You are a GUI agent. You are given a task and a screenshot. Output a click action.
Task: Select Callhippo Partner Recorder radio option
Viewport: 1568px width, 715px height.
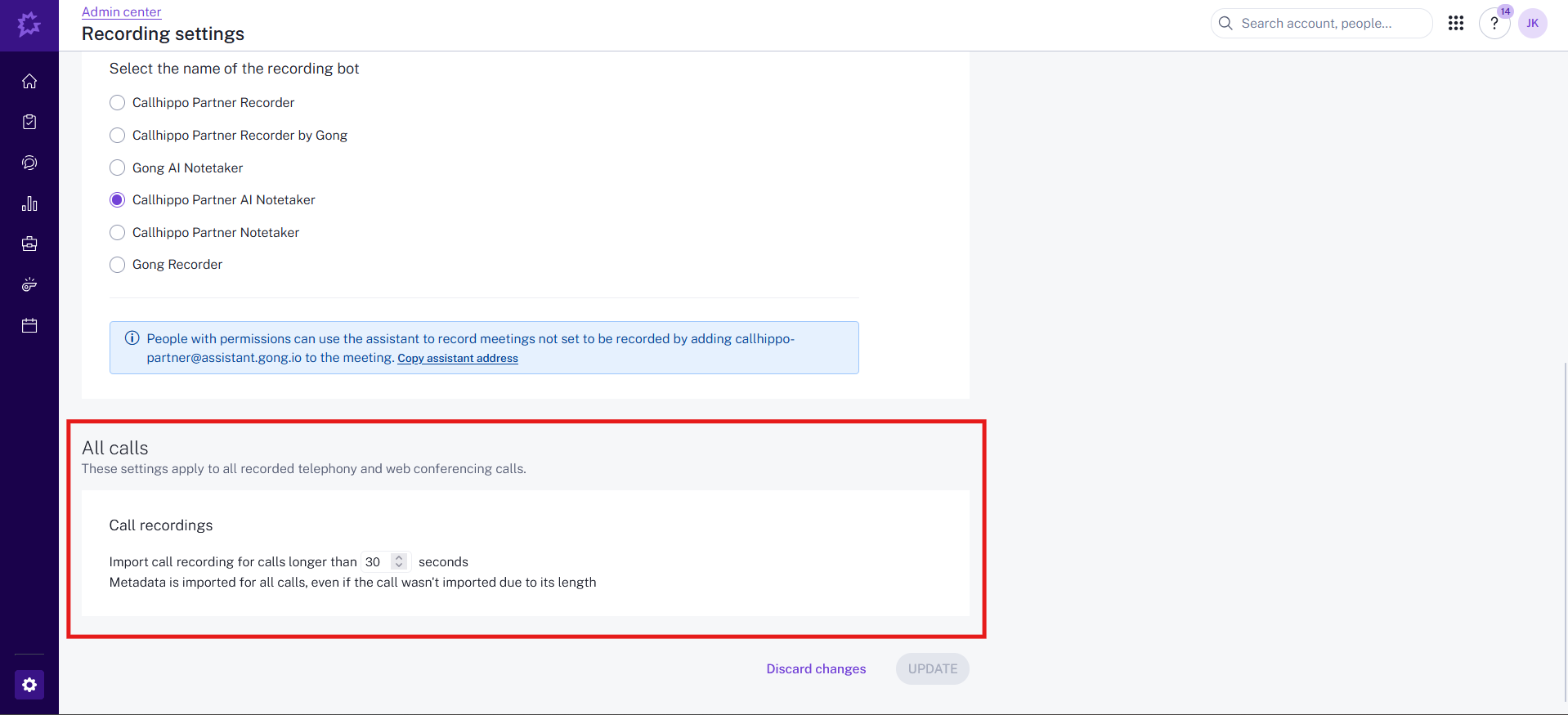coord(118,102)
